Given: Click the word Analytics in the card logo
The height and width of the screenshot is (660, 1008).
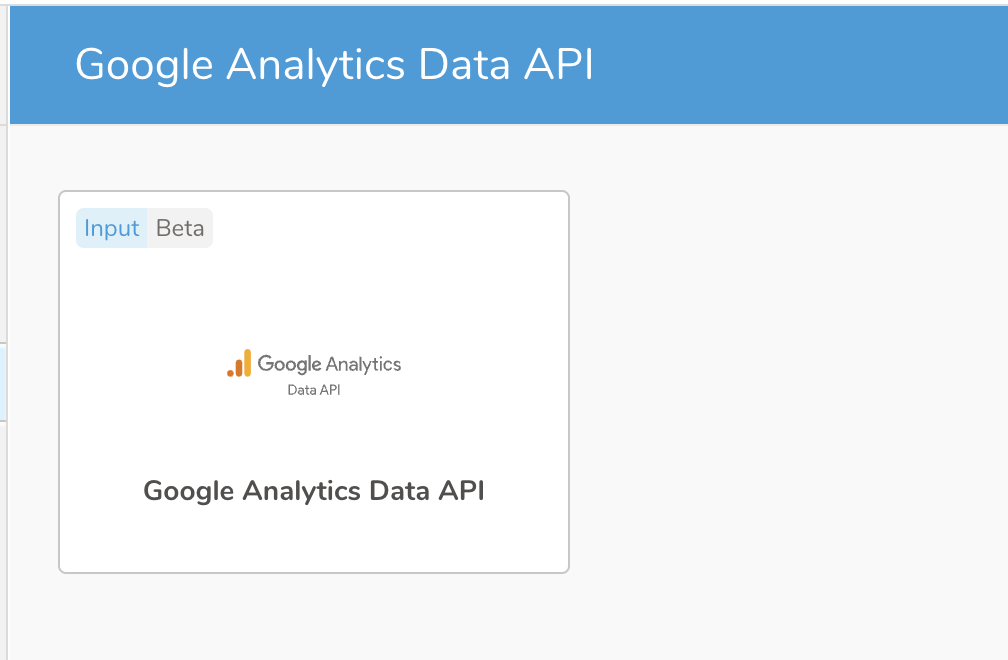Looking at the screenshot, I should (x=364, y=365).
